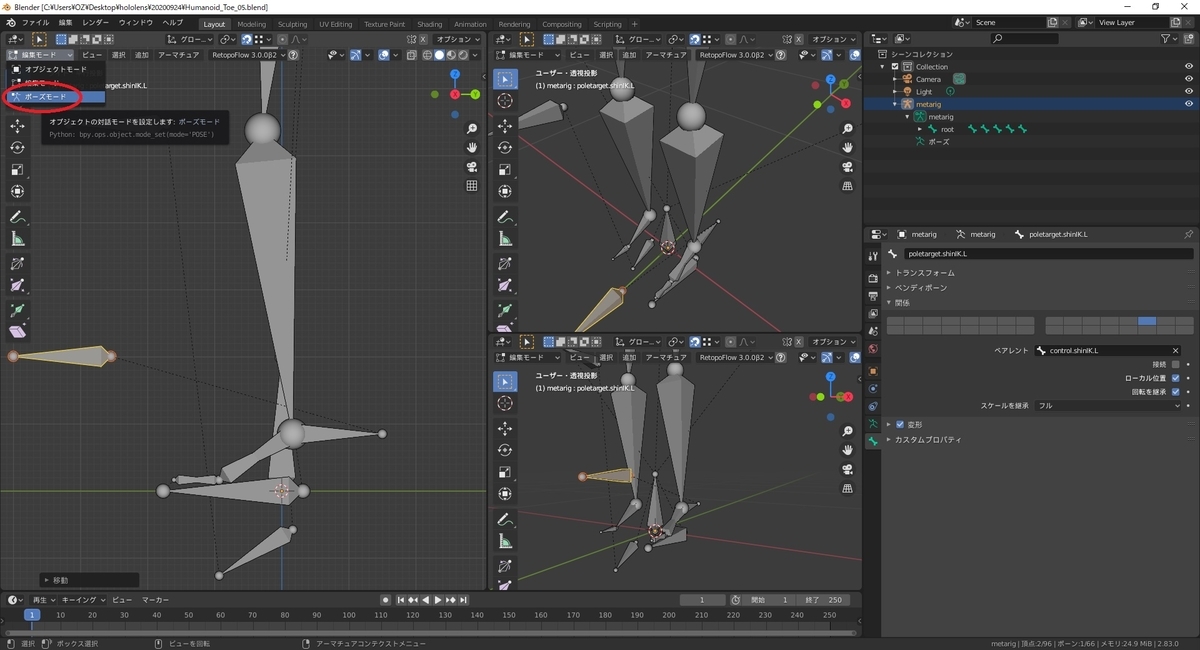Uncheck the Inherit Rotation checkbox

pos(1175,392)
